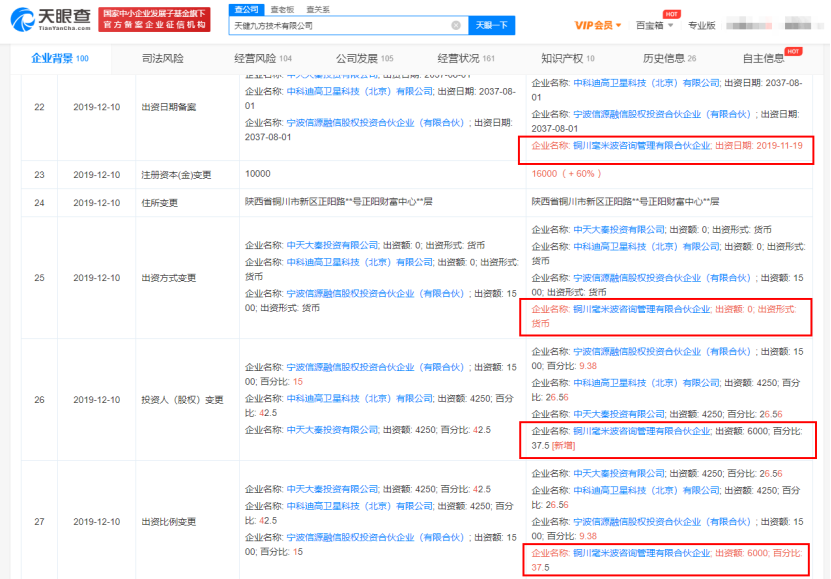Switch to the 查公司 search tab
Screen dimensions: 831x579
click(246, 10)
